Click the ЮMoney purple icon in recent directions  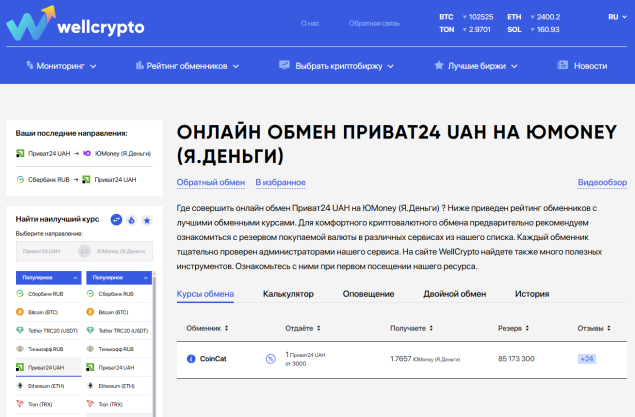pos(87,153)
